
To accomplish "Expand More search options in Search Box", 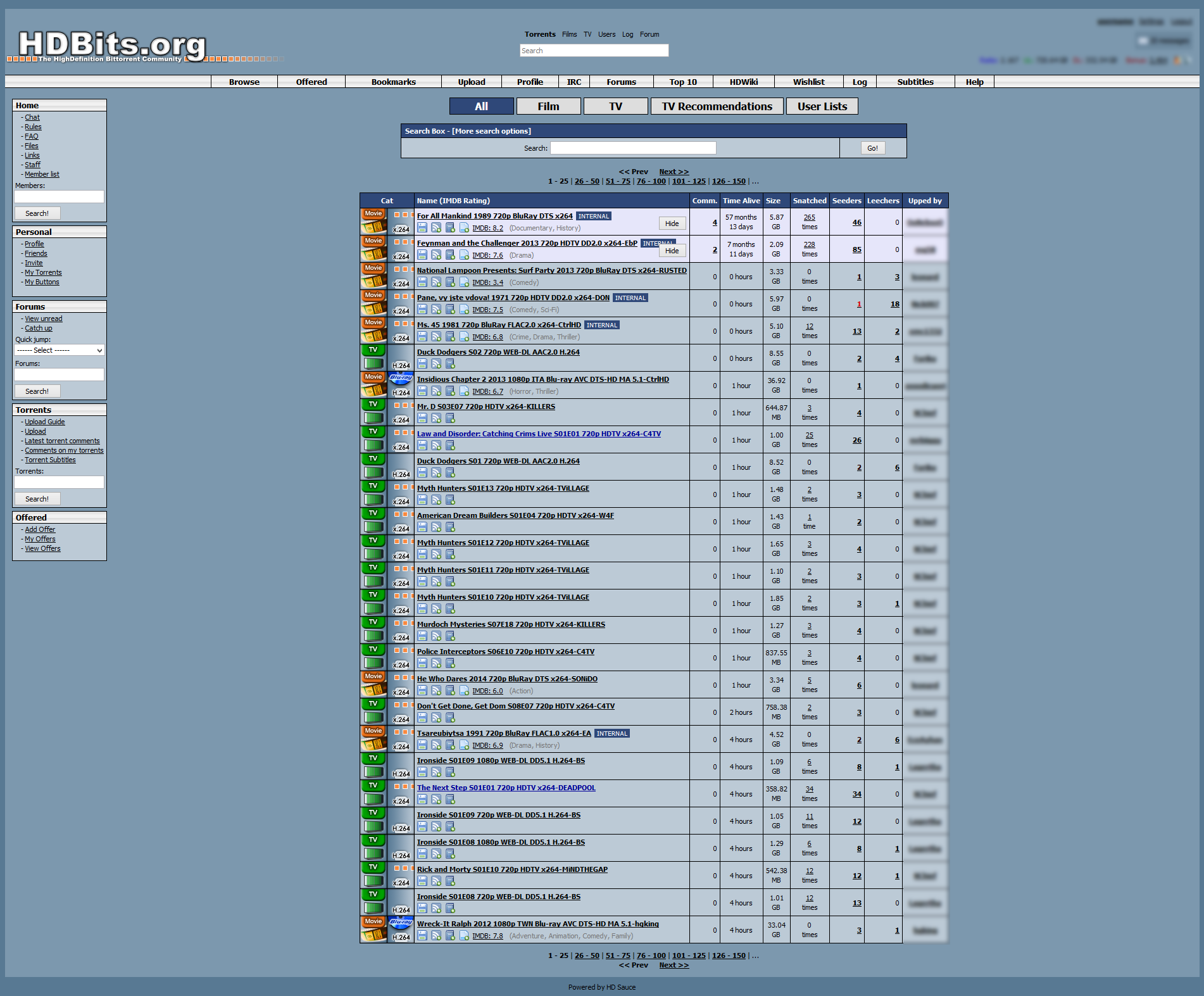I will click(491, 131).
